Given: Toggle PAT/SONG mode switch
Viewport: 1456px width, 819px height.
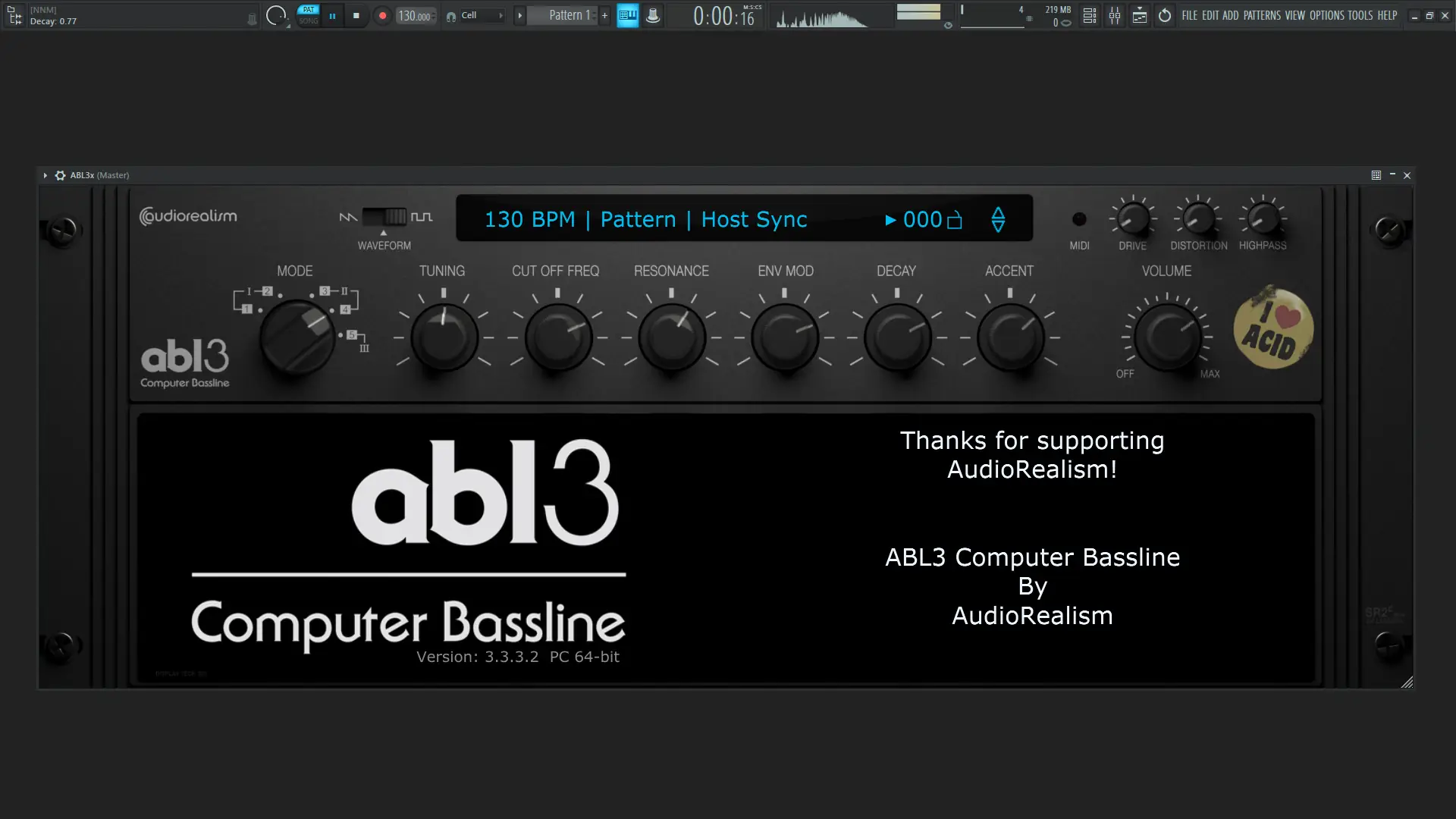Looking at the screenshot, I should tap(309, 15).
